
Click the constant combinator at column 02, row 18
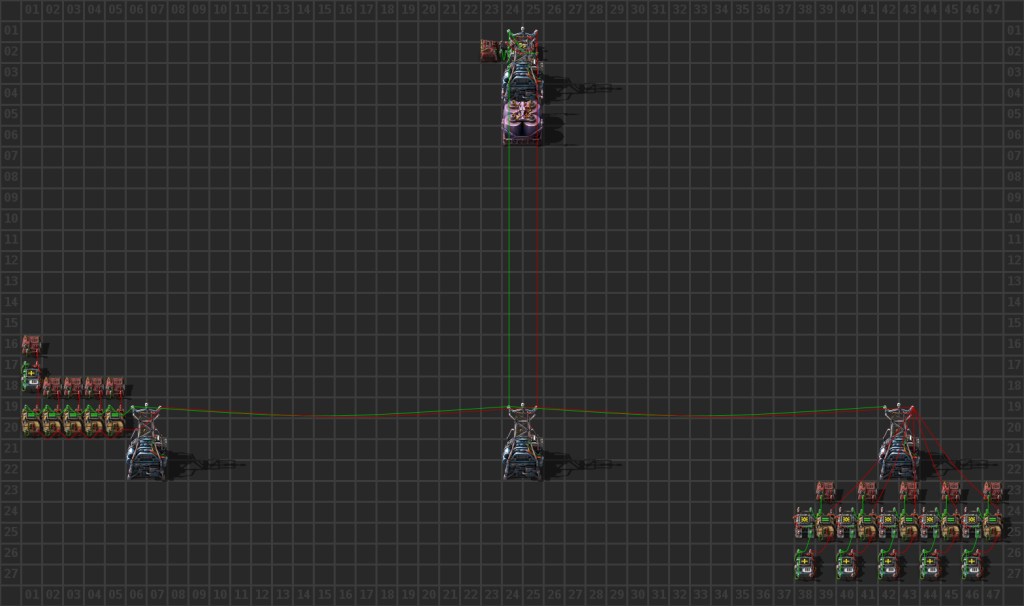[52, 385]
